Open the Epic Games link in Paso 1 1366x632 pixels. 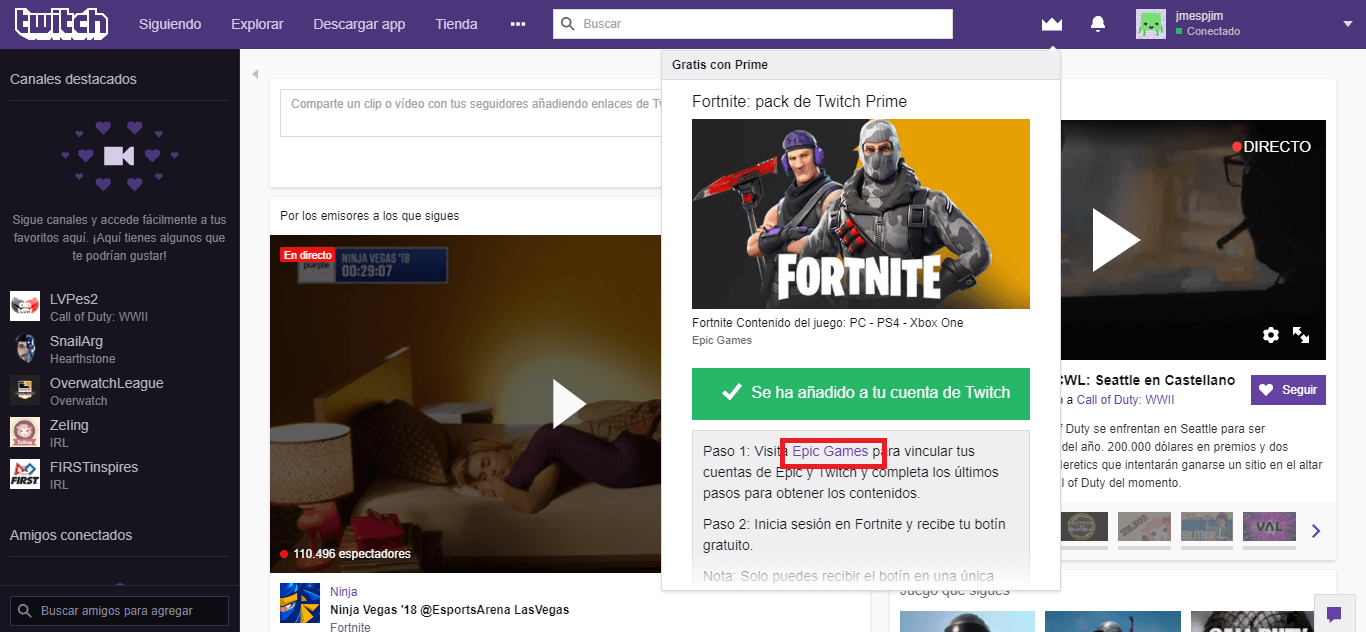[830, 452]
